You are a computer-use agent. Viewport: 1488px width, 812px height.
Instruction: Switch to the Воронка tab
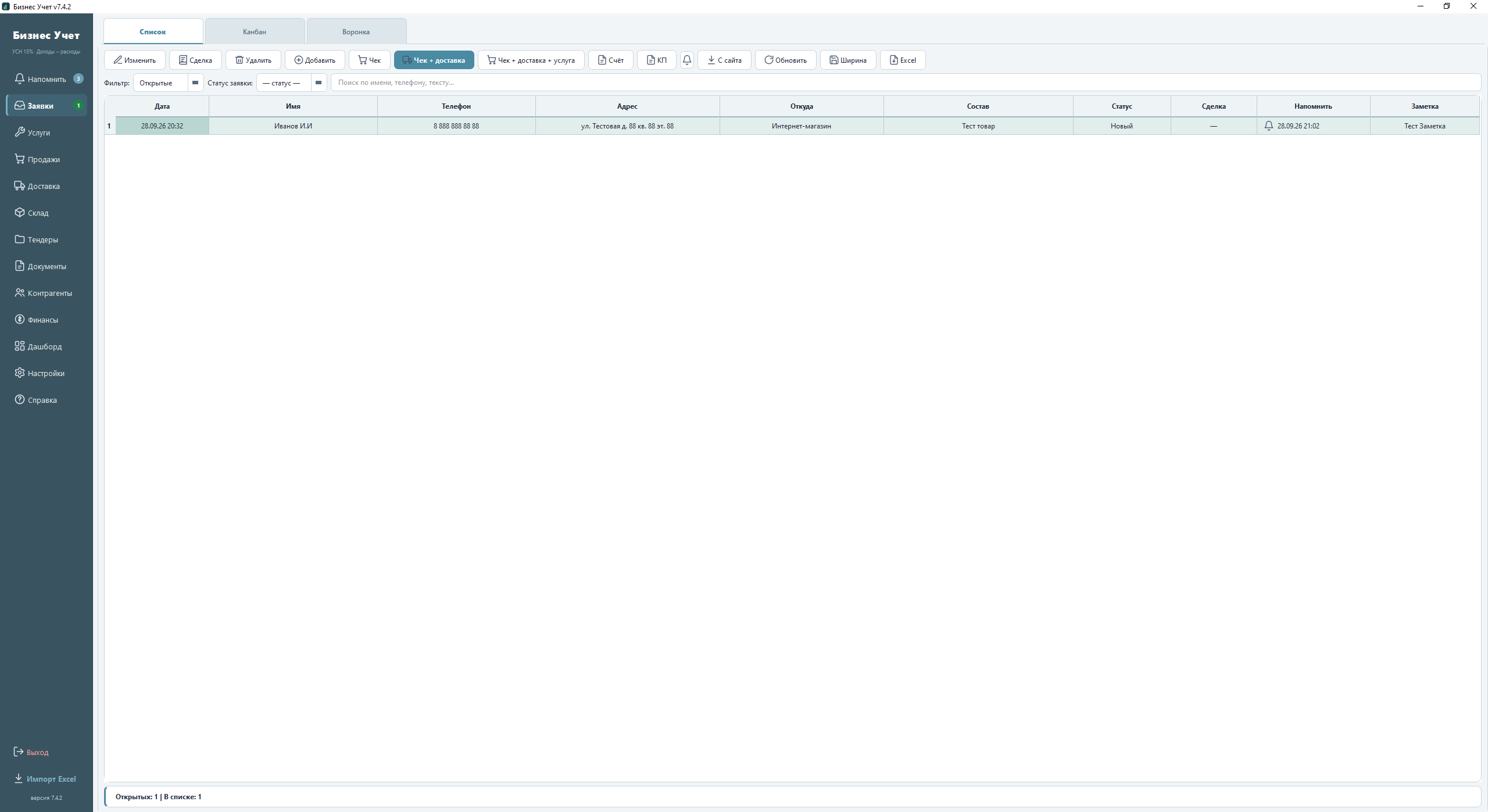click(x=356, y=31)
